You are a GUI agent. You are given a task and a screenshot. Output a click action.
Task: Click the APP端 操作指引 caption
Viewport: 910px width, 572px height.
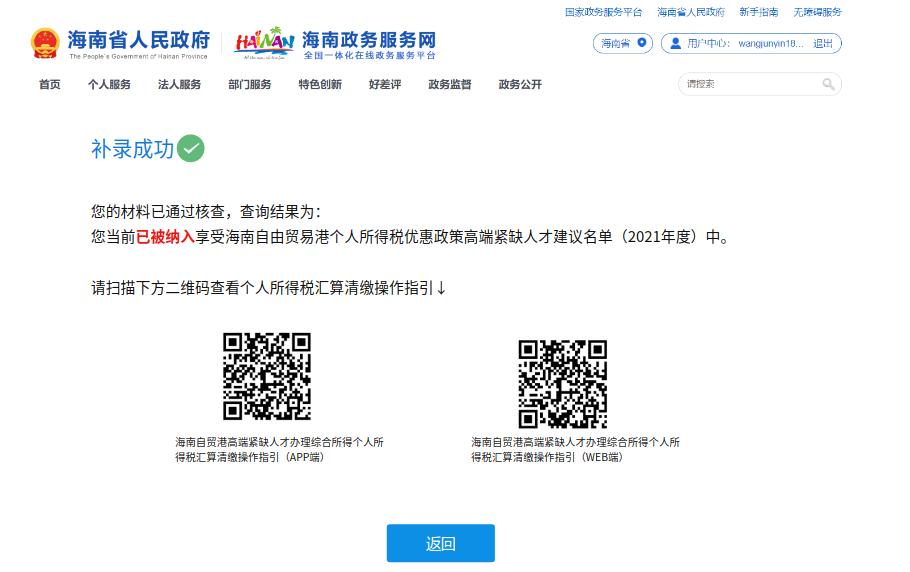[x=279, y=450]
